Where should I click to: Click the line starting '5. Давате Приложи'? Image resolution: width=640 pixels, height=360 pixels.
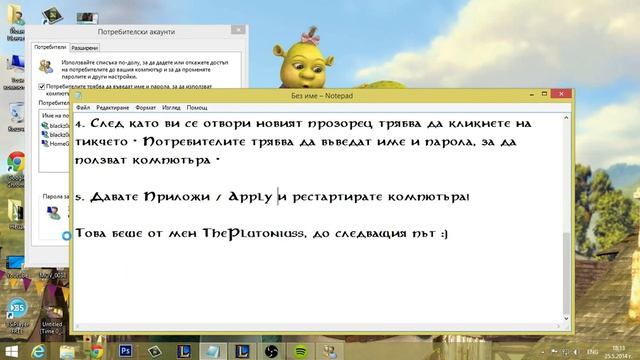pos(272,197)
